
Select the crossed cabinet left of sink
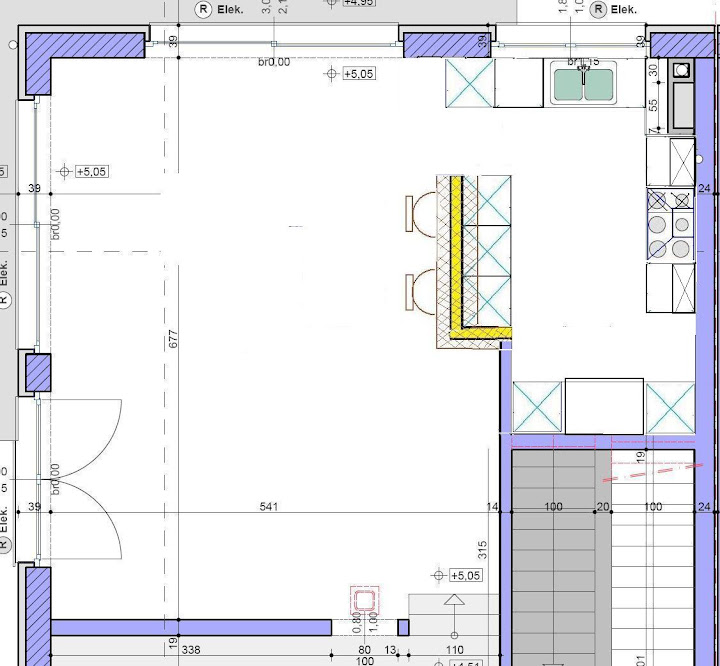pos(469,83)
